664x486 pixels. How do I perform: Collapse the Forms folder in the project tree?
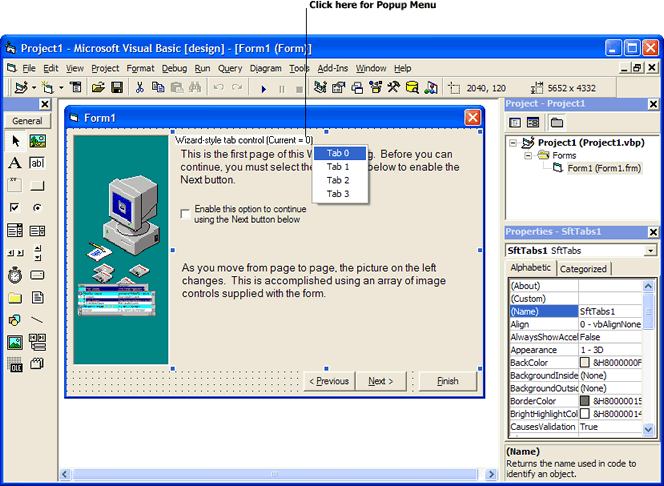pos(528,155)
